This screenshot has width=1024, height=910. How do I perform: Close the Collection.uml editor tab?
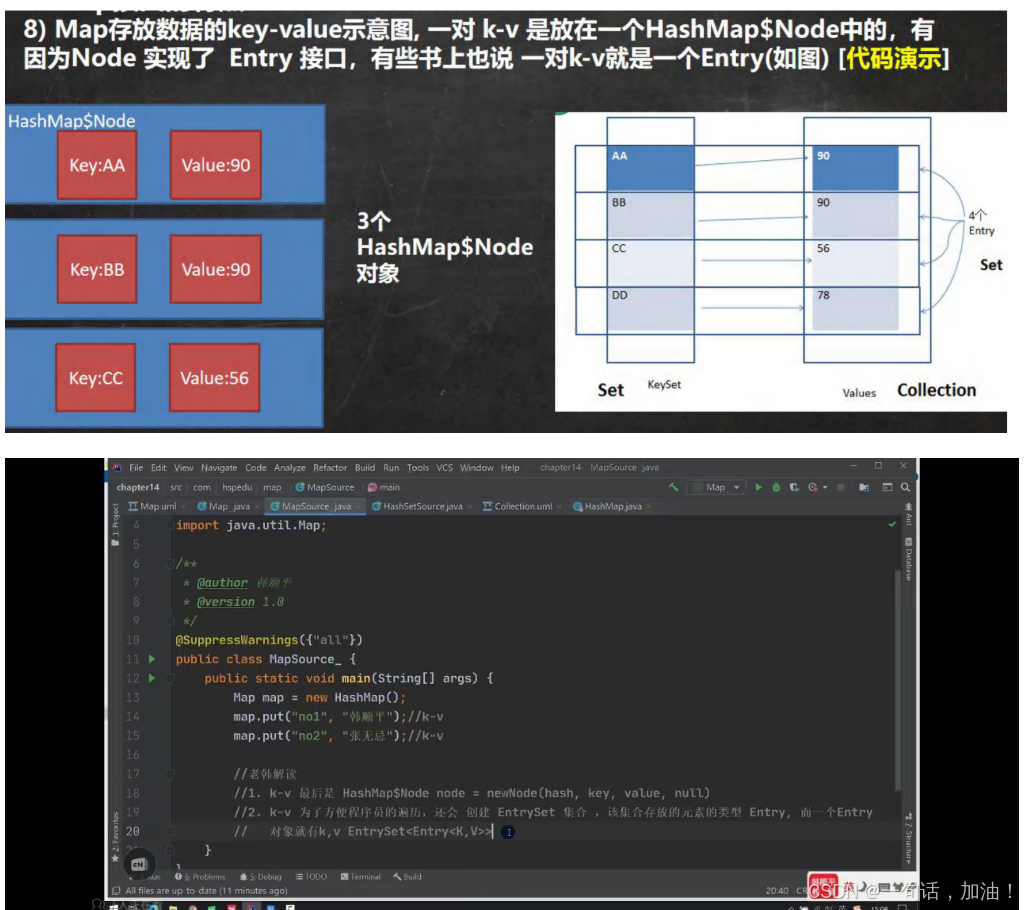tap(560, 507)
